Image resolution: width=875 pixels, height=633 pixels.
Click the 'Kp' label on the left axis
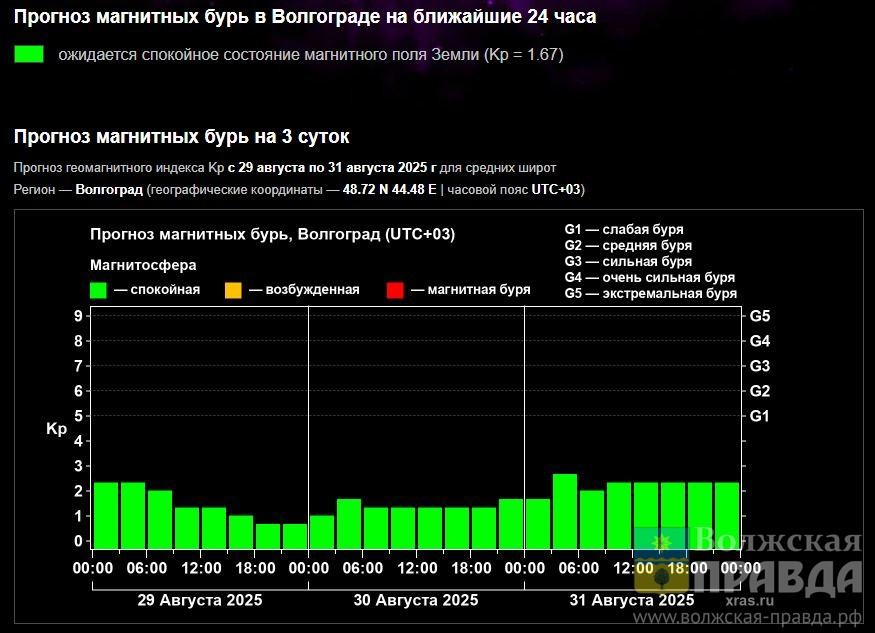pos(56,429)
